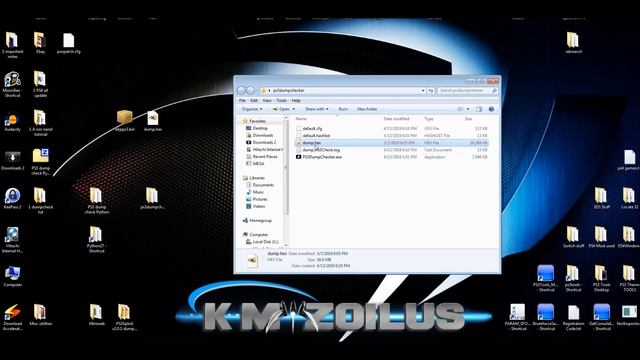Click the Burn toolbar button

[x=343, y=109]
